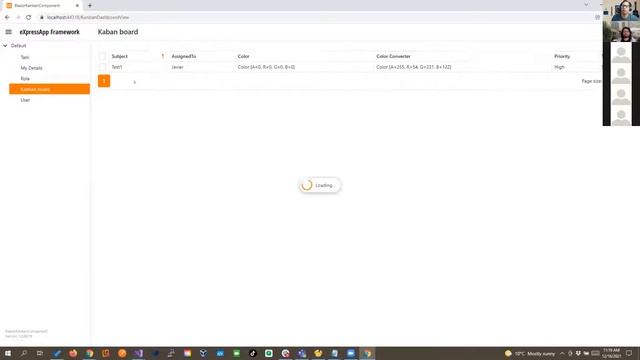The height and width of the screenshot is (360, 640).
Task: Open the browser tab search chevron
Action: tap(586, 5)
